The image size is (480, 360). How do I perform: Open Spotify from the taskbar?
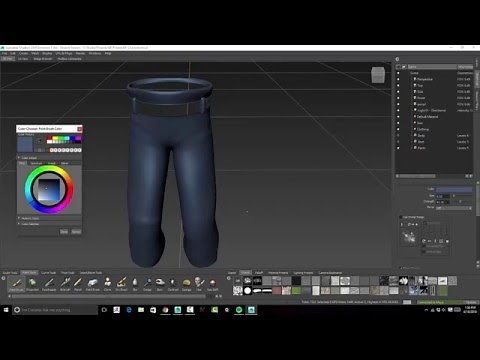[x=239, y=310]
